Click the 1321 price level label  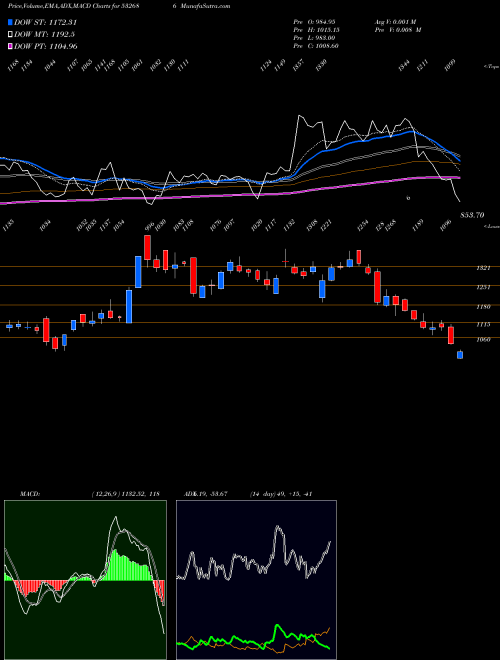coord(484,268)
